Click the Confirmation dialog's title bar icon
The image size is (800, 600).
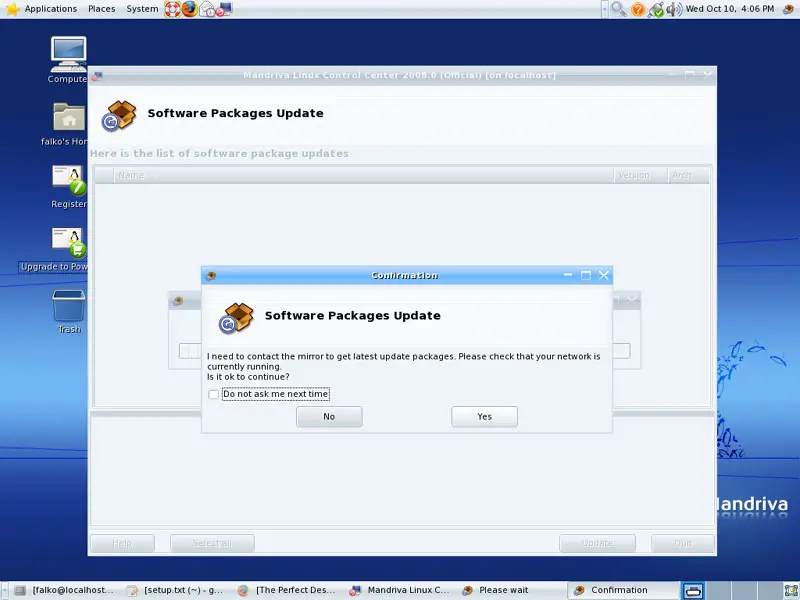click(211, 276)
